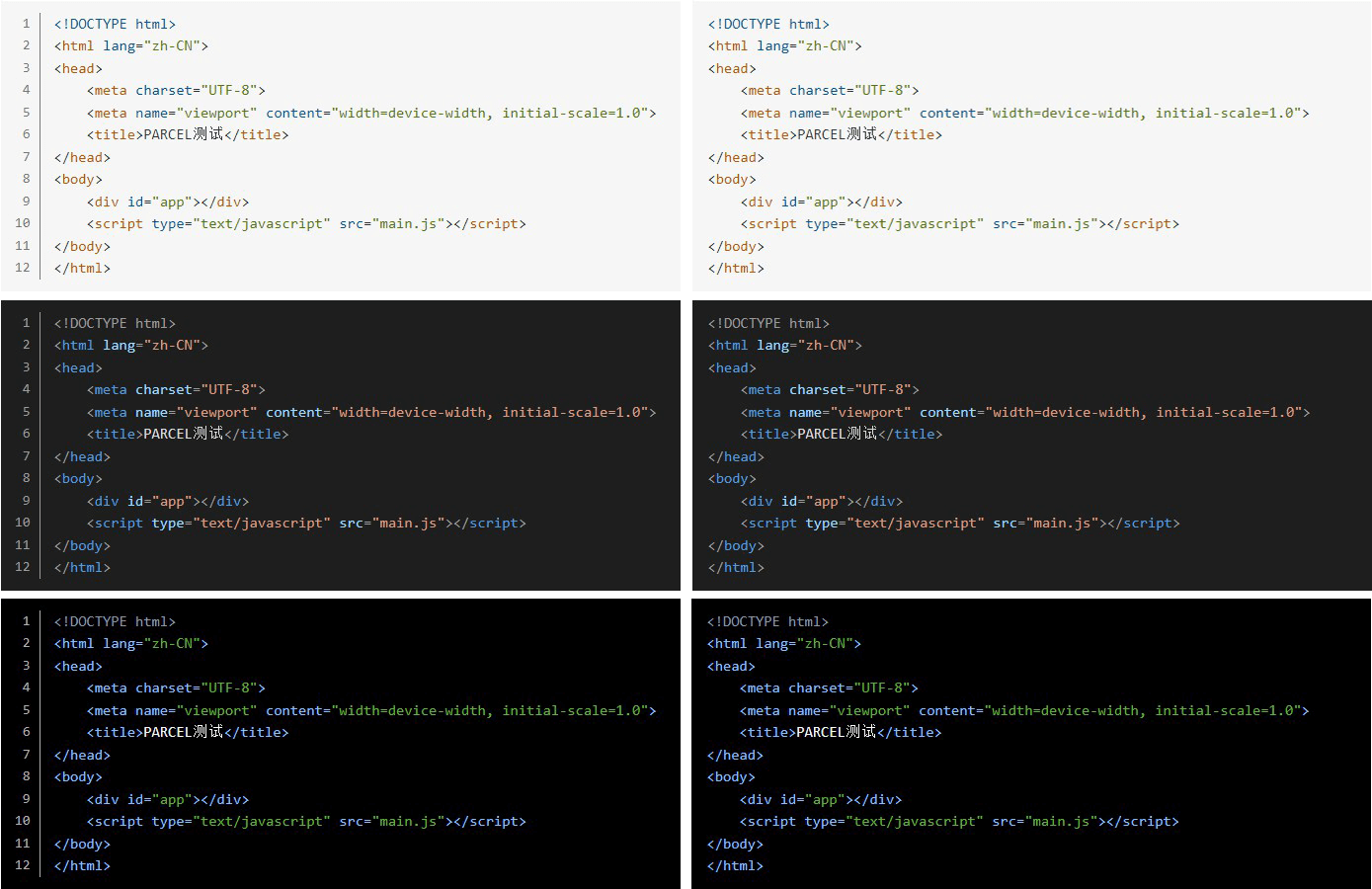Viewport: 1372px width, 889px height.
Task: Click closing html tag in gray numbered block
Action: [82, 567]
